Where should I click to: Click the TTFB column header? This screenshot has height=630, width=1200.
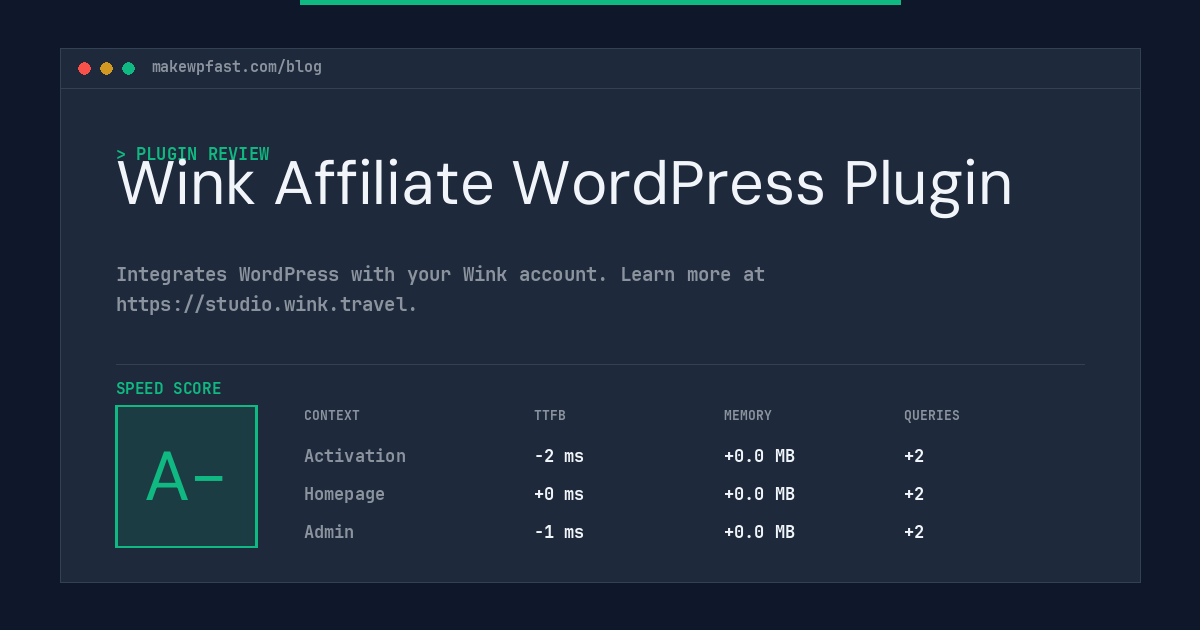[x=550, y=416]
